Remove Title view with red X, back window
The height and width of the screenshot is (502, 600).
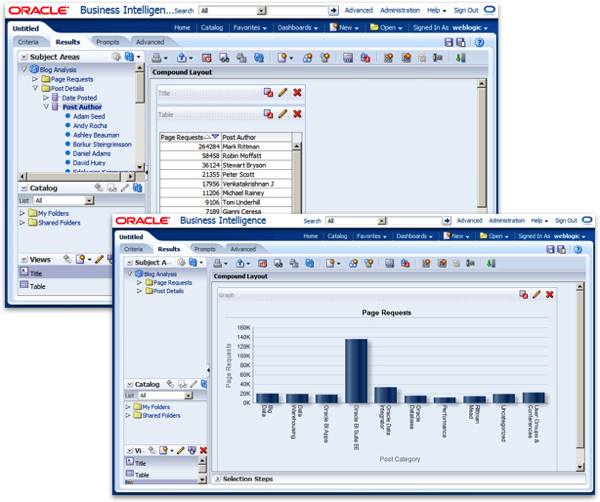(297, 93)
